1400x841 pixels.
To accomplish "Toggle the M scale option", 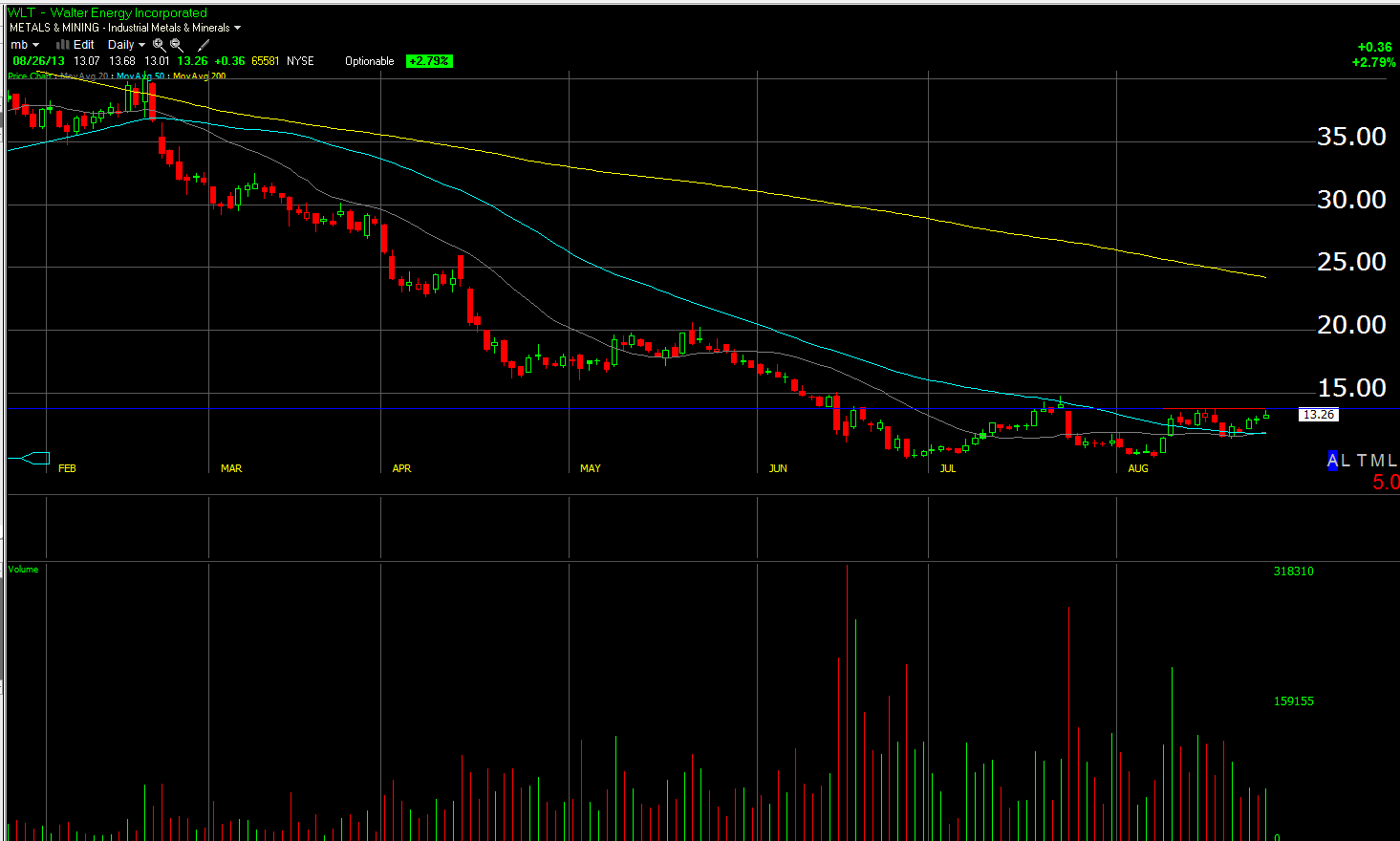I will coord(1376,461).
